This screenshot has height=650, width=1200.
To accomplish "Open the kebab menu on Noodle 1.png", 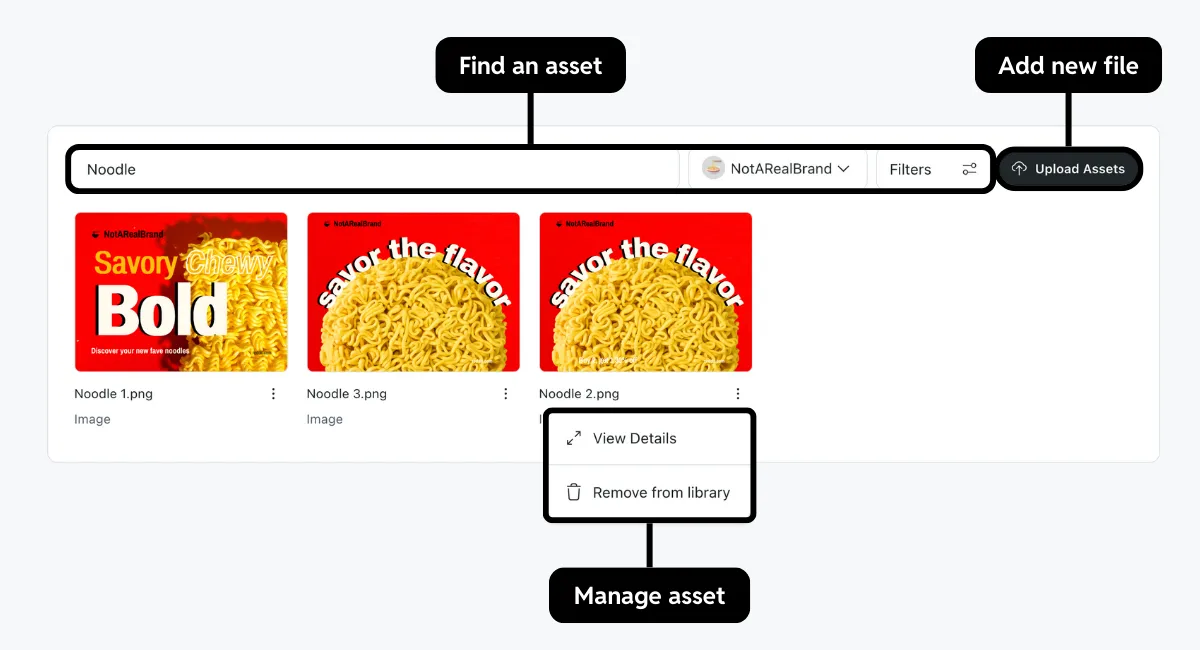I will point(273,393).
